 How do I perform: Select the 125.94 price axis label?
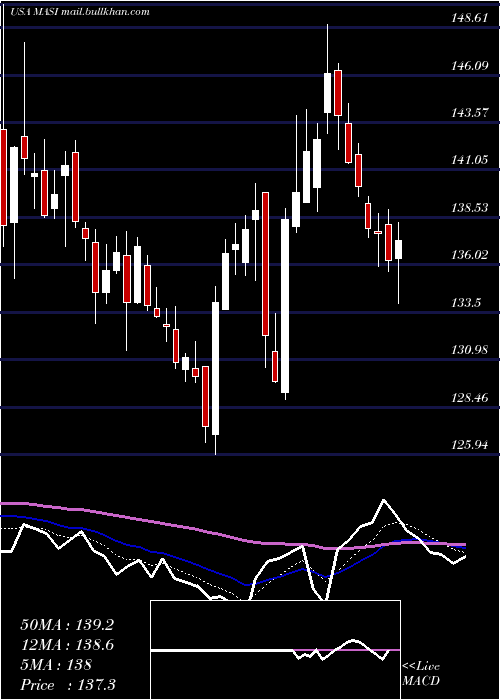[x=470, y=445]
